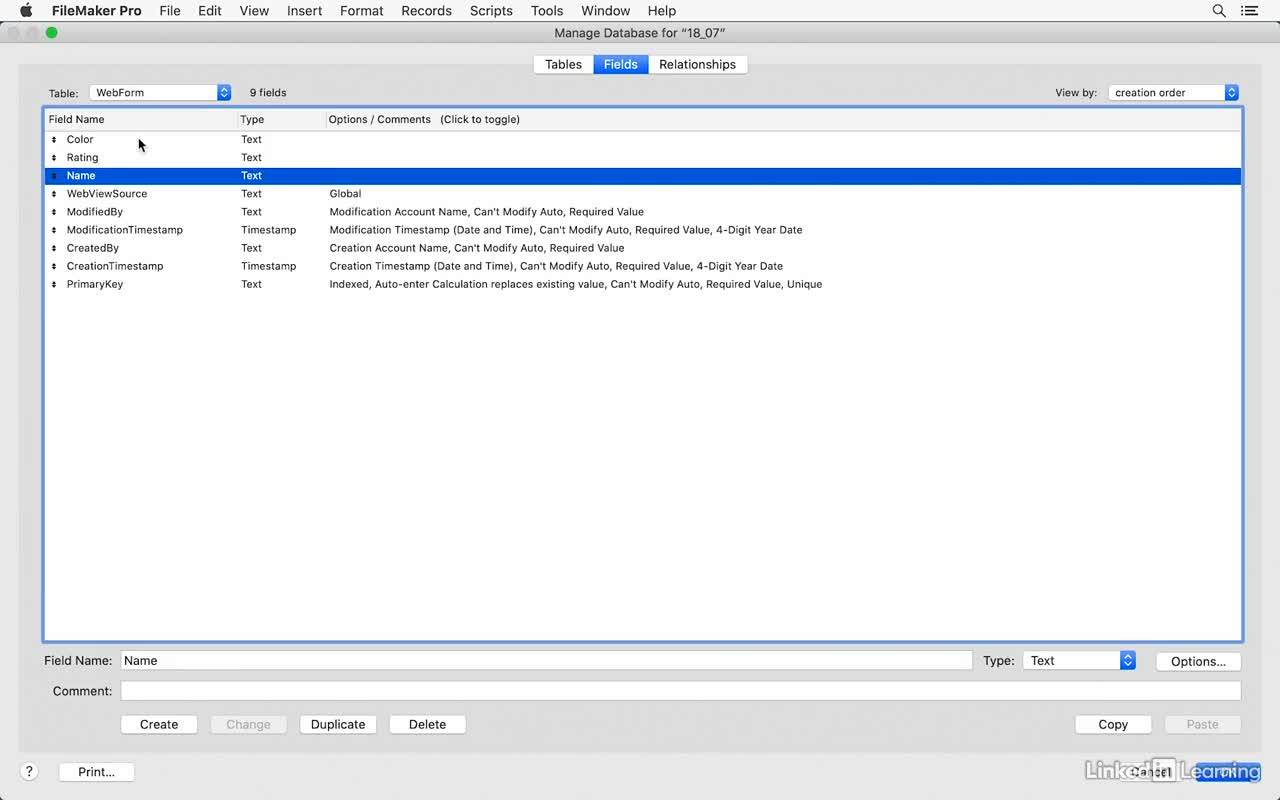Image resolution: width=1280 pixels, height=800 pixels.
Task: Click into the Comment input field
Action: 681,691
